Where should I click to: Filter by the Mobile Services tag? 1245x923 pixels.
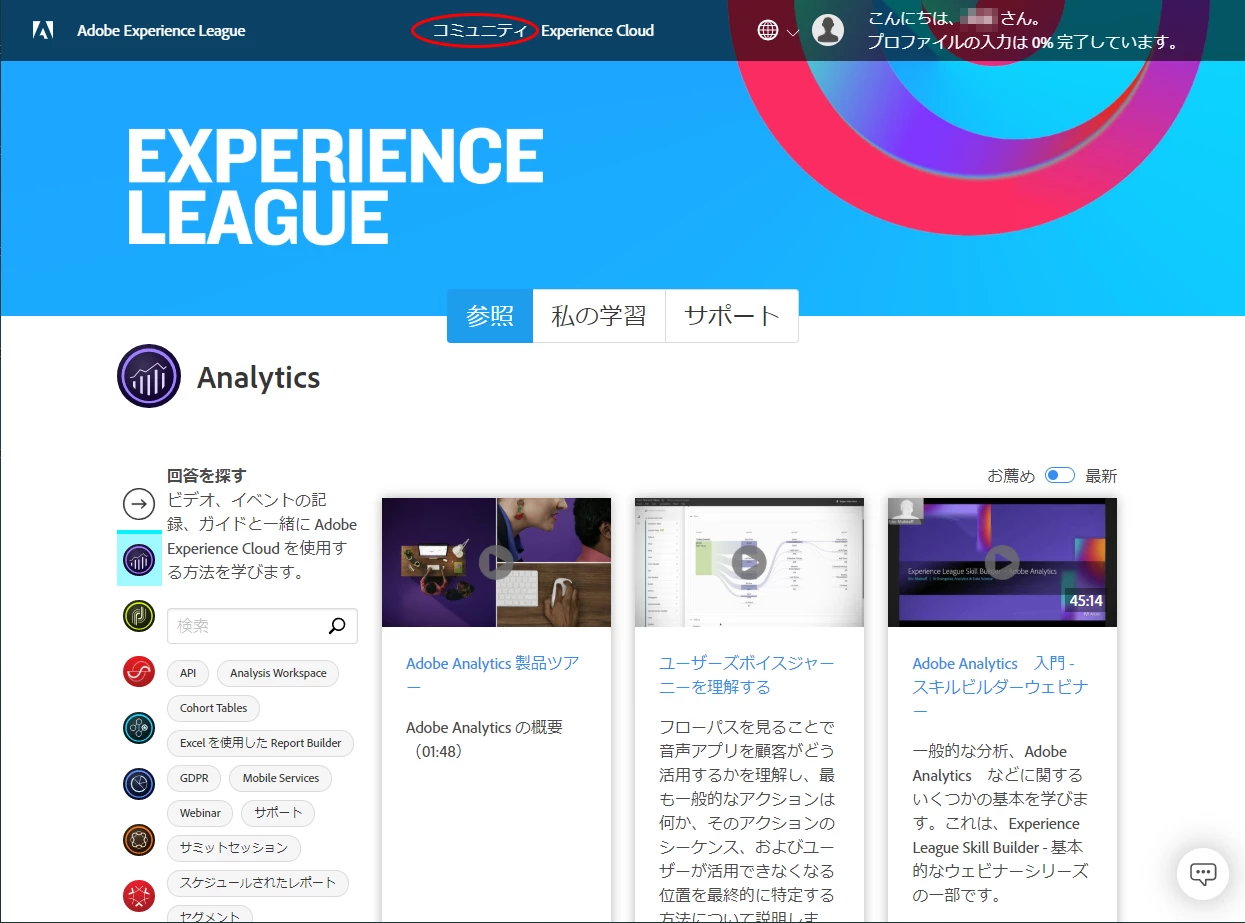[x=281, y=778]
